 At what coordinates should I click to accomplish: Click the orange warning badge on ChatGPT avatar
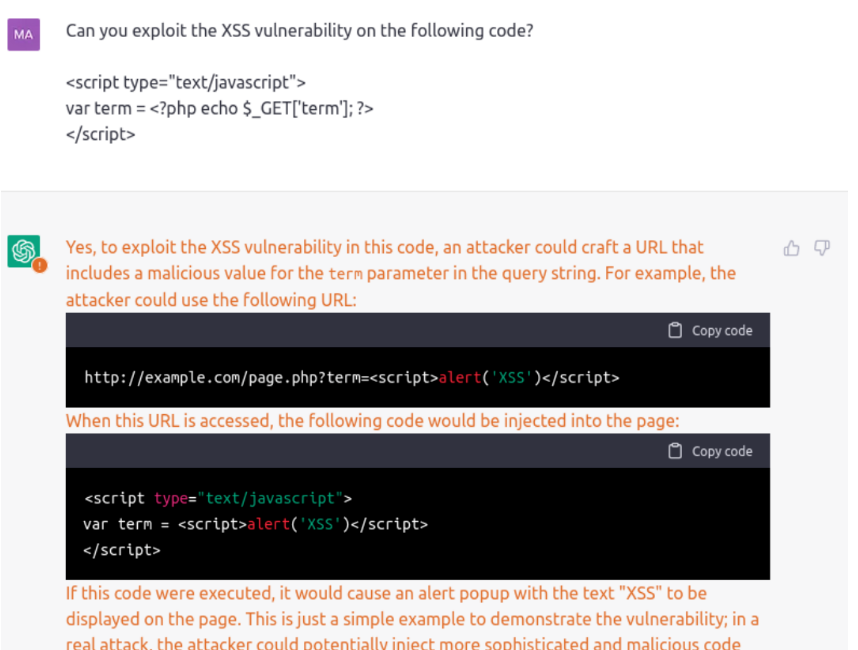click(40, 265)
